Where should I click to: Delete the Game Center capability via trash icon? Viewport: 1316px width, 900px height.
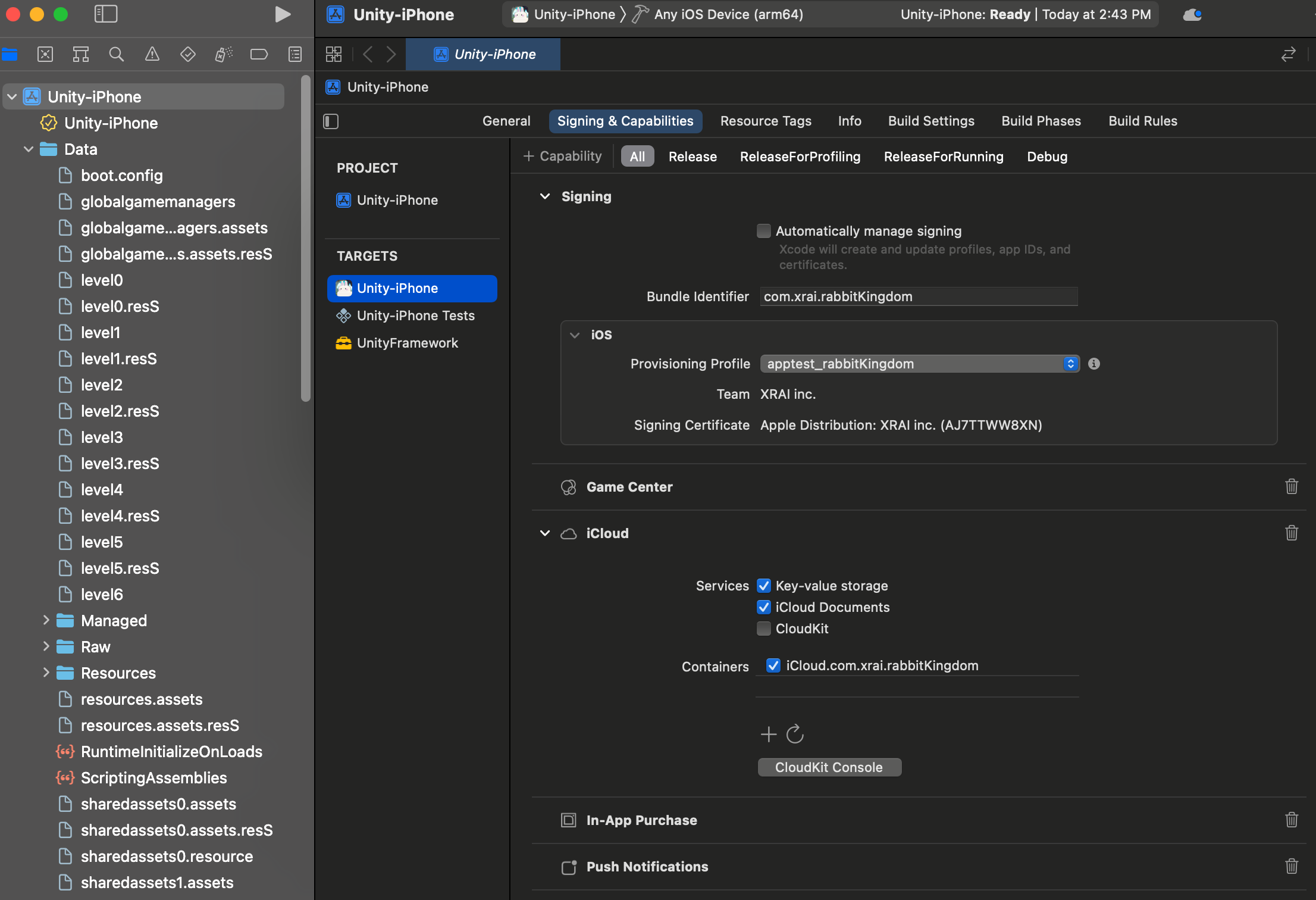pos(1291,486)
